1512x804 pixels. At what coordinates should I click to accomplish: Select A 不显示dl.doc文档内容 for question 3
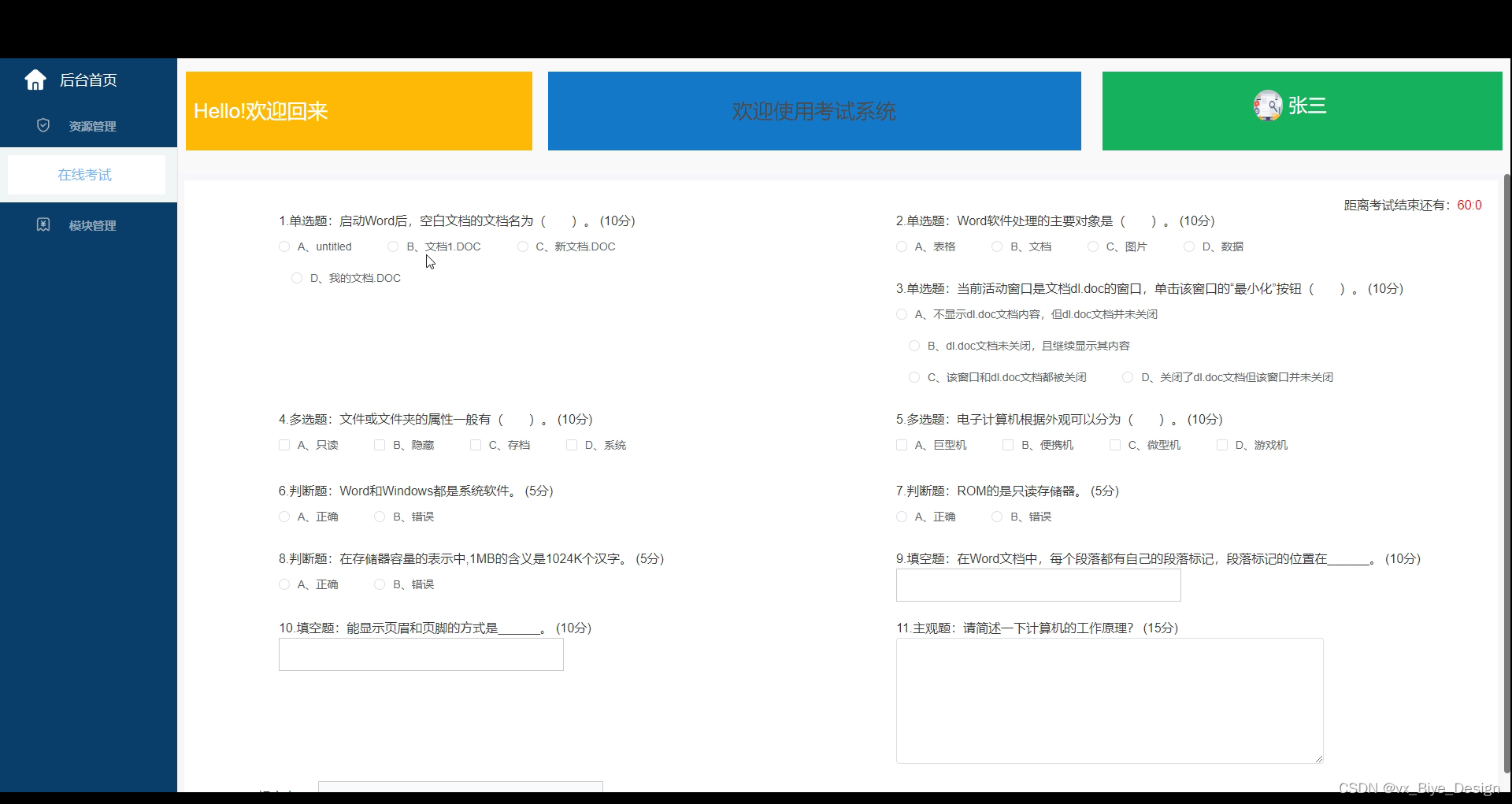[902, 314]
